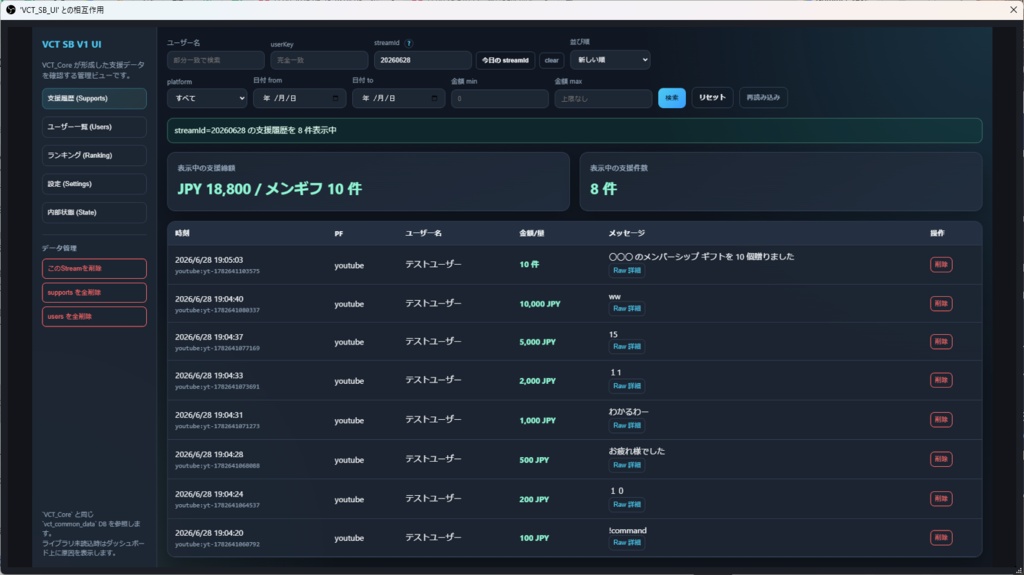Click users を全削除 button
Viewport: 1024px width, 575px height.
click(94, 316)
